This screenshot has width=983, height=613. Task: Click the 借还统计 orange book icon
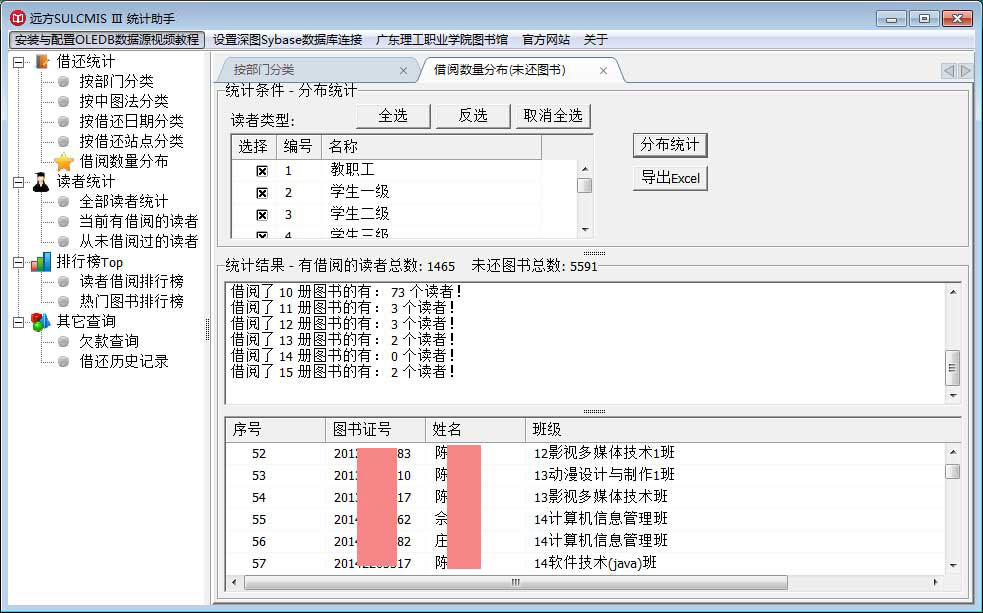(x=42, y=61)
